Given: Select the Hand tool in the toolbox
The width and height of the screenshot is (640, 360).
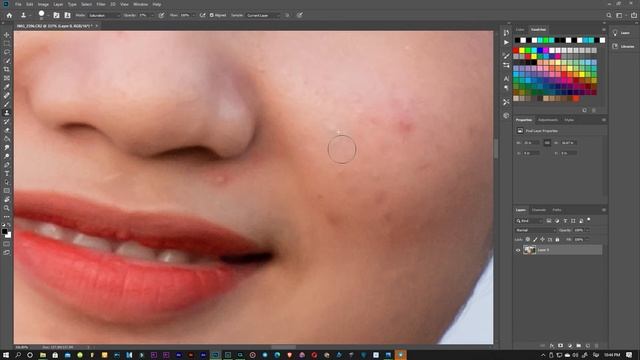Looking at the screenshot, I should click(x=7, y=199).
